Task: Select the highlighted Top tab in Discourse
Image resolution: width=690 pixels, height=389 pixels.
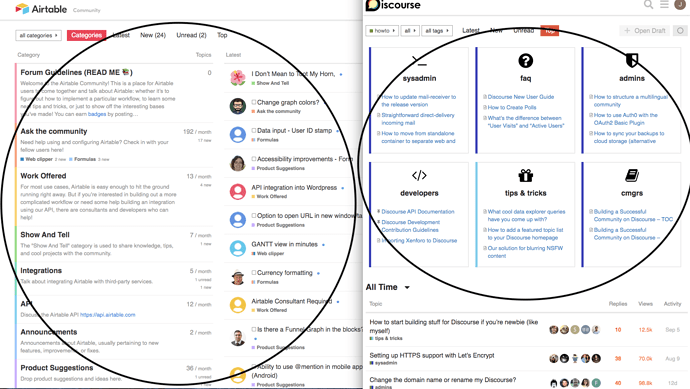Action: (x=550, y=30)
